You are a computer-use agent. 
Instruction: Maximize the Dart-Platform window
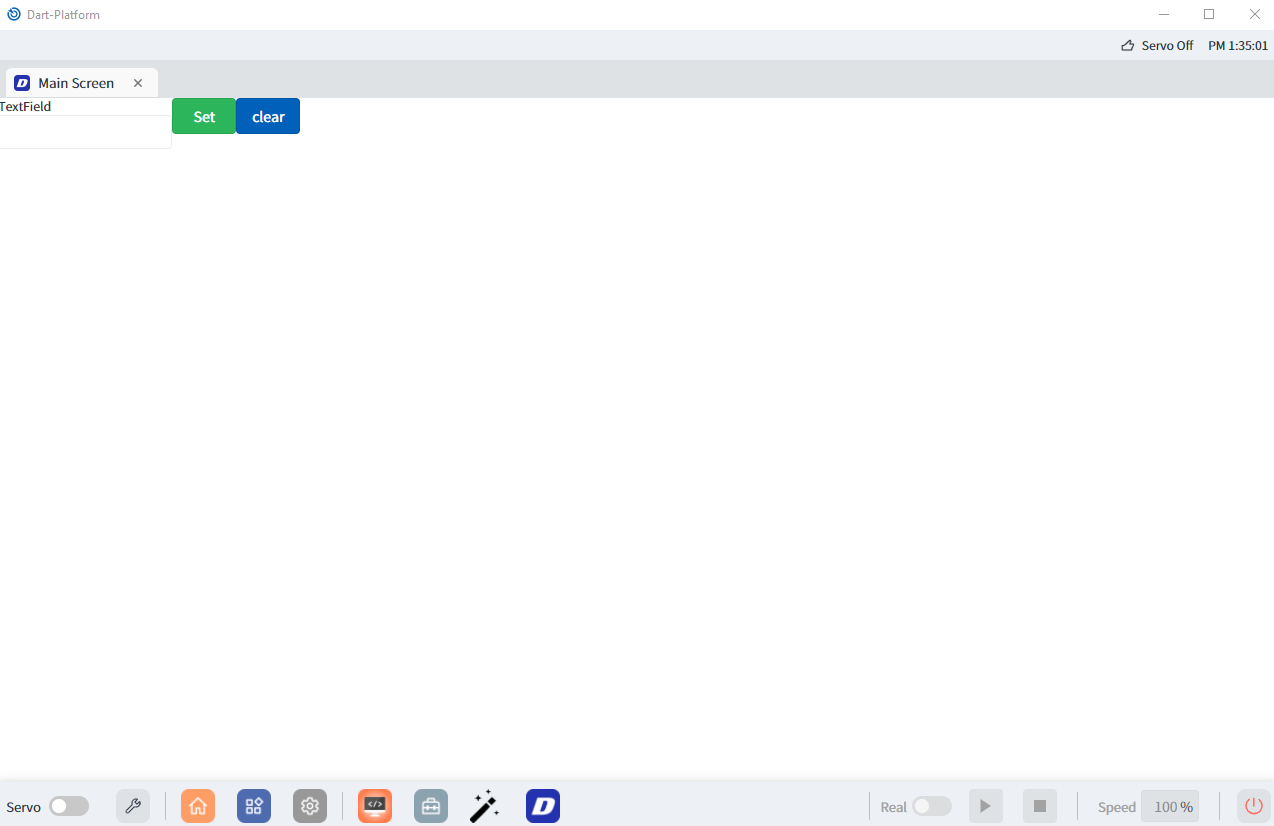click(x=1209, y=14)
